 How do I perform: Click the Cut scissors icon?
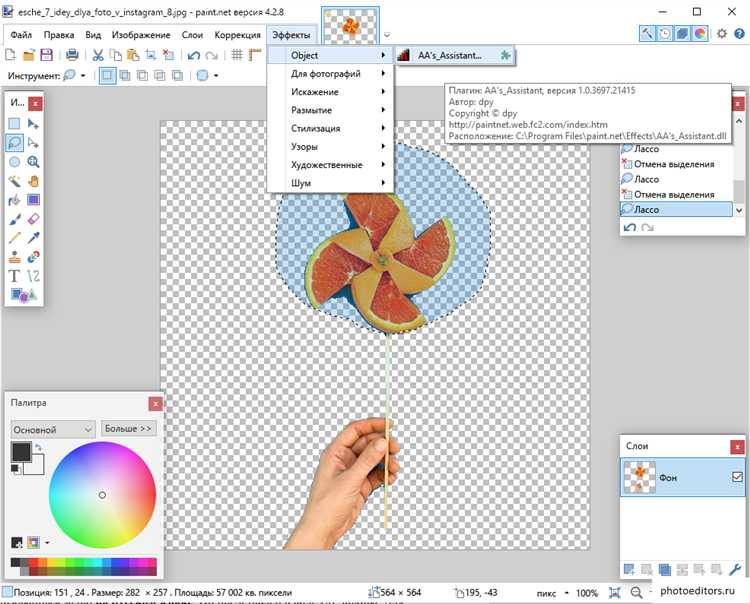pyautogui.click(x=98, y=54)
